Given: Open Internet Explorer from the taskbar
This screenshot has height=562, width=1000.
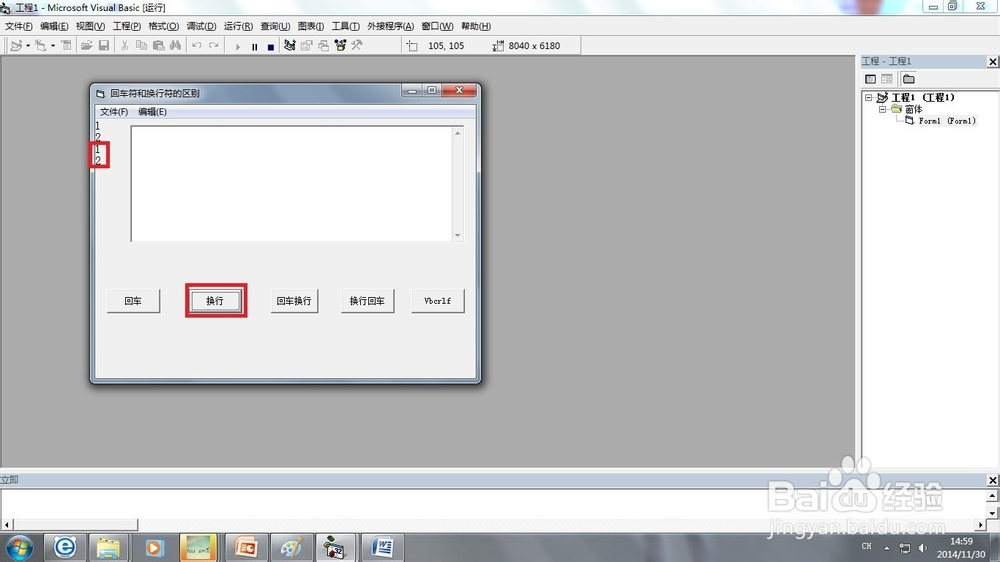Looking at the screenshot, I should (x=64, y=547).
